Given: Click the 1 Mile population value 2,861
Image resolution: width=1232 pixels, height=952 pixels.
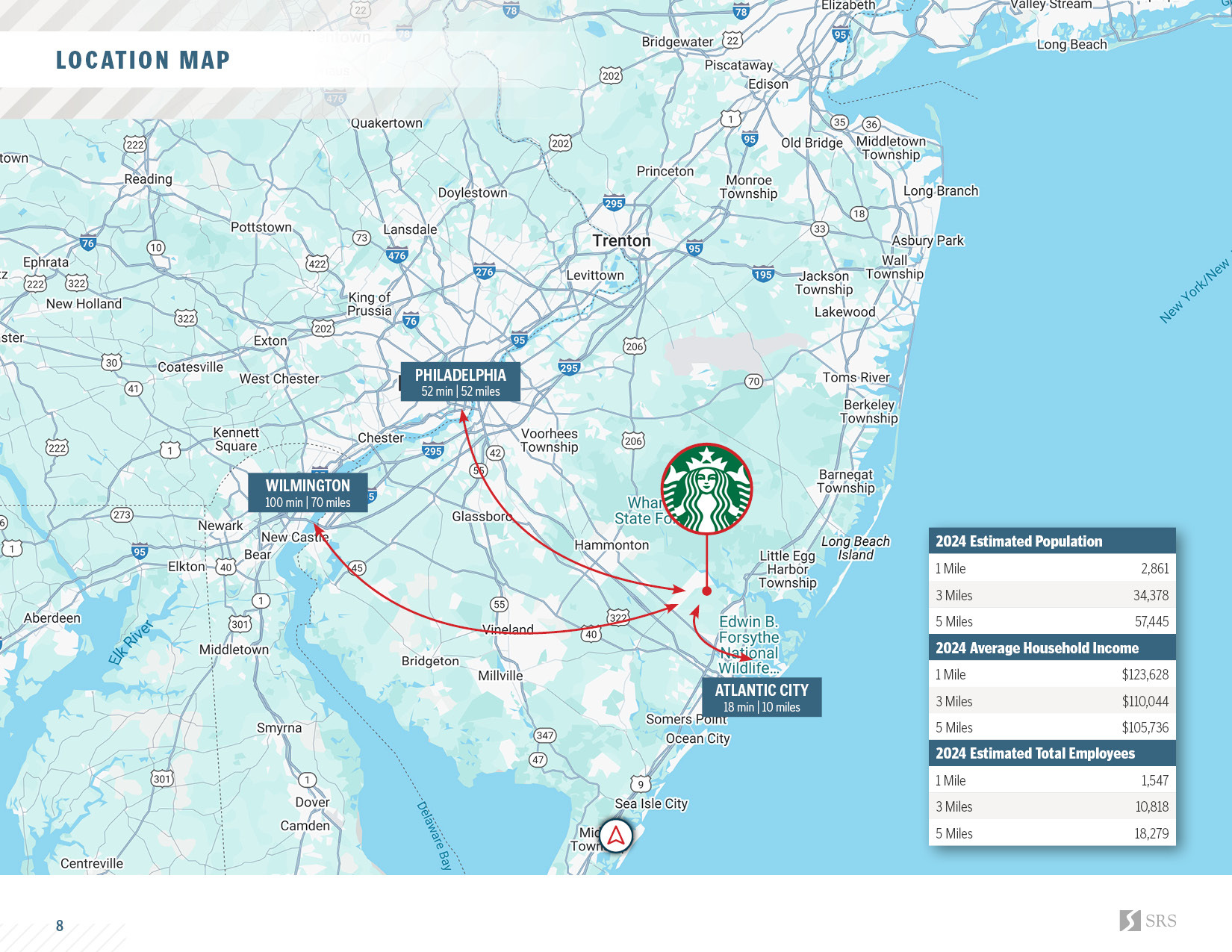Looking at the screenshot, I should [1154, 568].
